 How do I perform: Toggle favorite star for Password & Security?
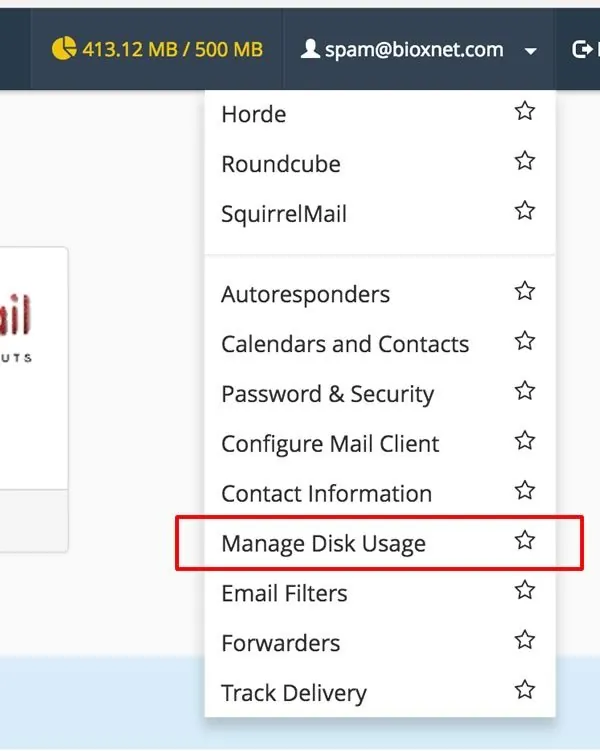coord(524,392)
